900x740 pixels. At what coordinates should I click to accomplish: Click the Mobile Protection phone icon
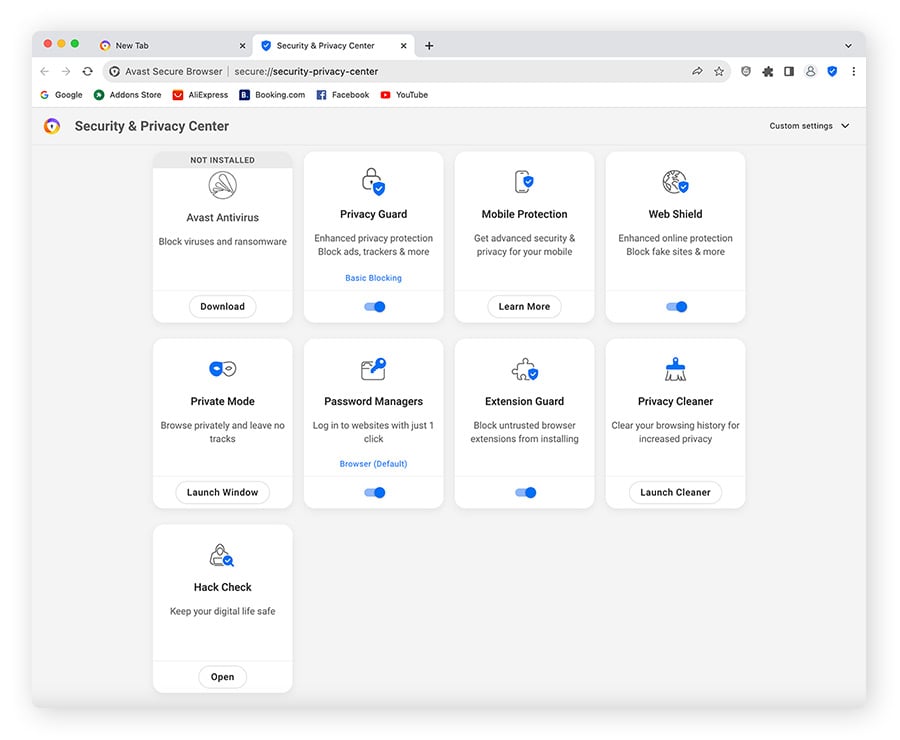click(x=524, y=181)
